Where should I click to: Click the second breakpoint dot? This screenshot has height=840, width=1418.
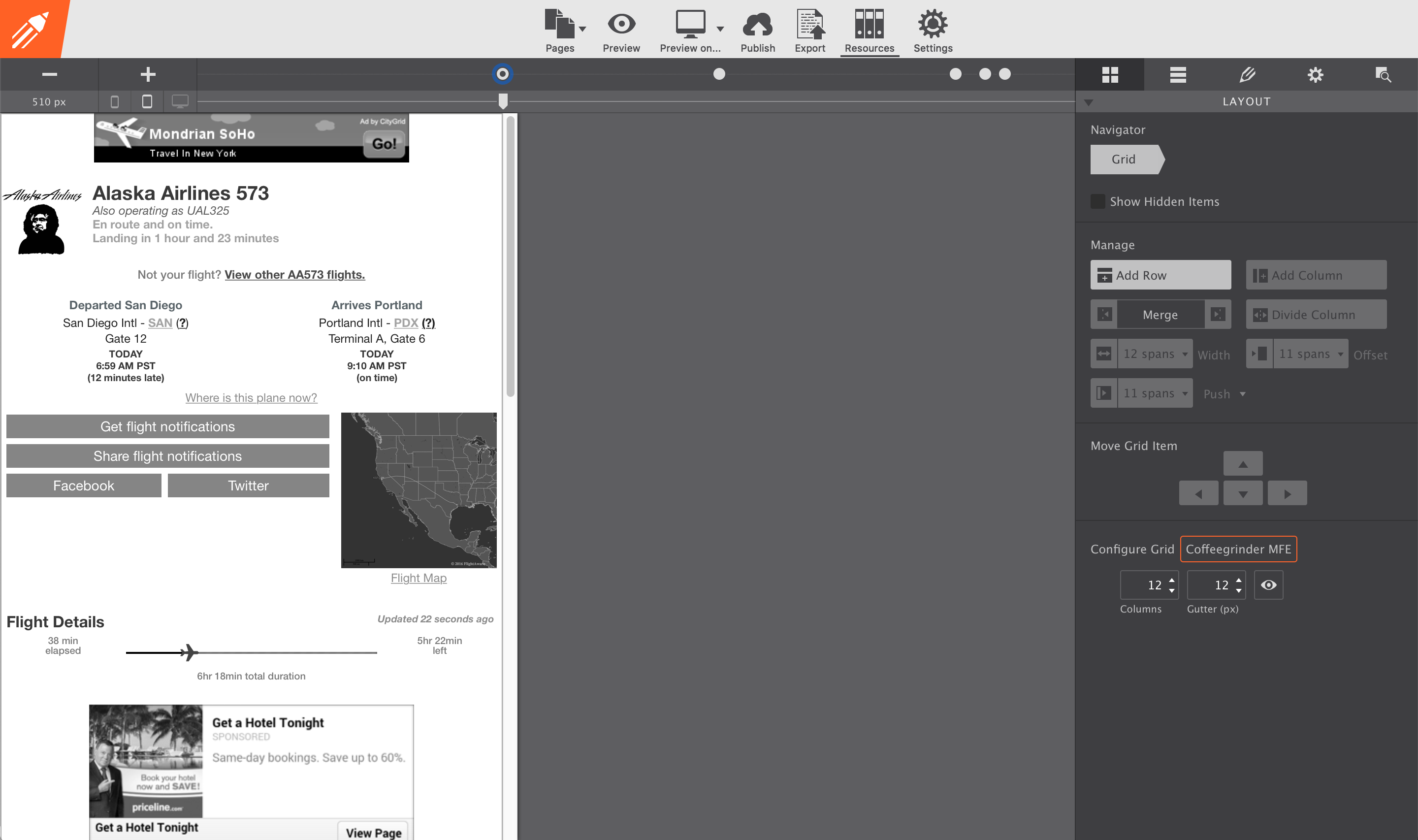[x=719, y=74]
